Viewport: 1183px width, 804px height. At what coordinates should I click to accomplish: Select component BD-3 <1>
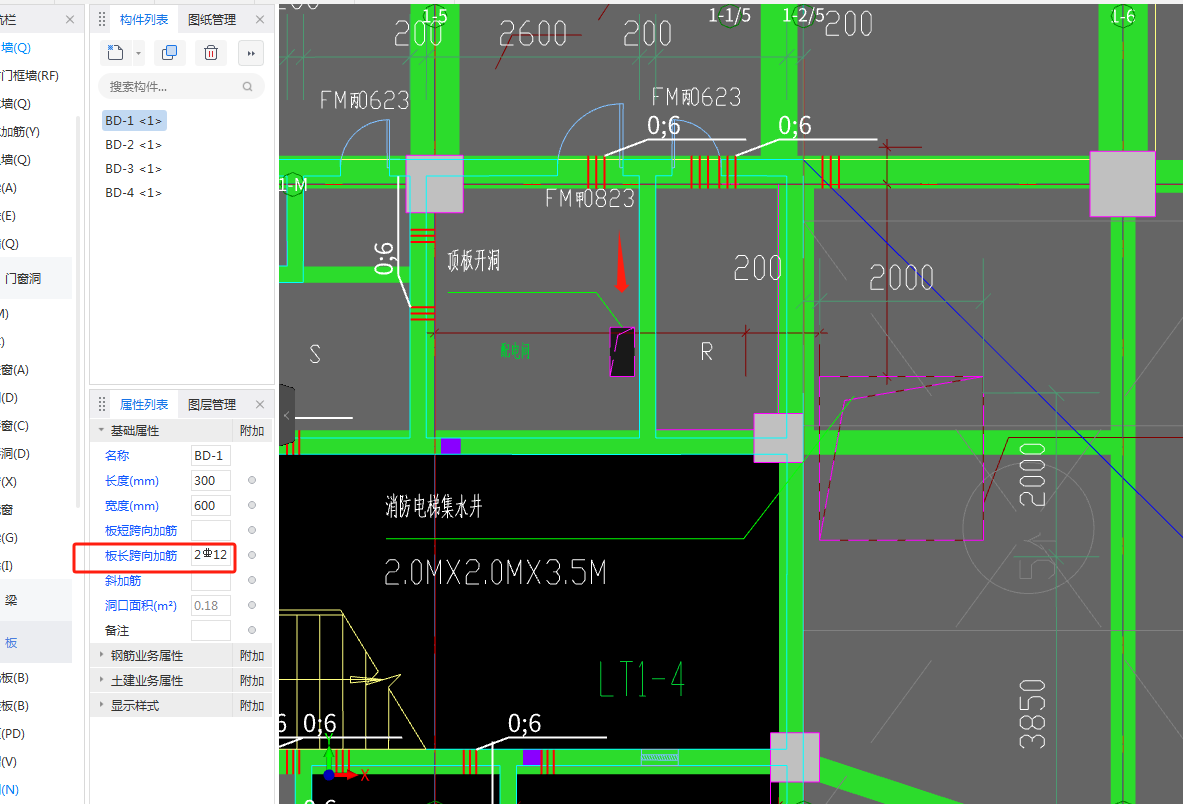coord(134,169)
